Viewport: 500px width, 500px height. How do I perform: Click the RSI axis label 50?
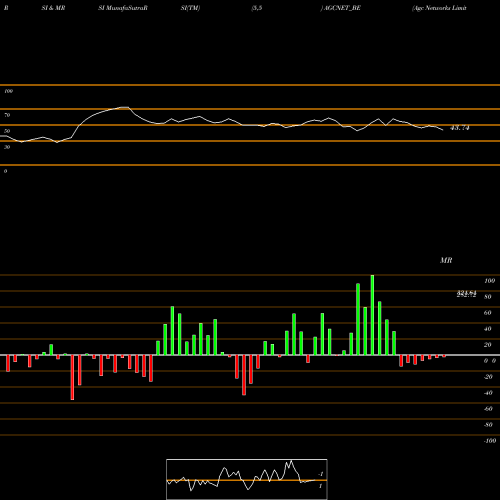7,131
